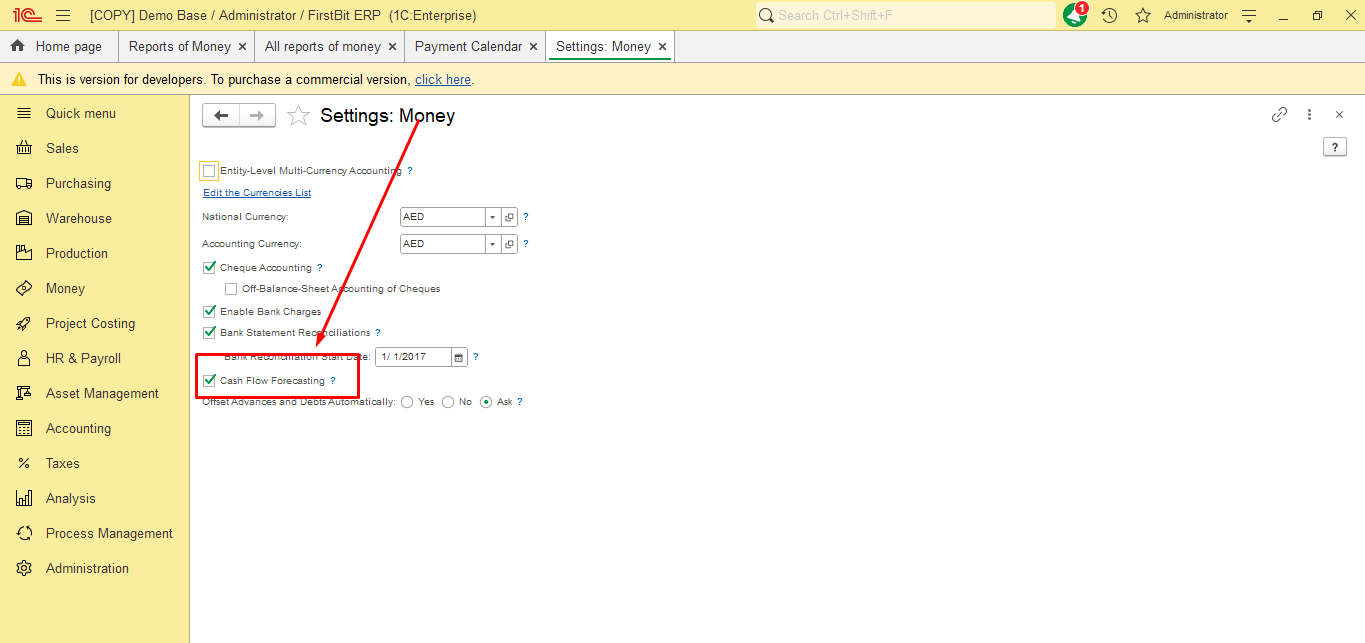Copy link to this settings page
The image size is (1365, 643).
(1279, 115)
